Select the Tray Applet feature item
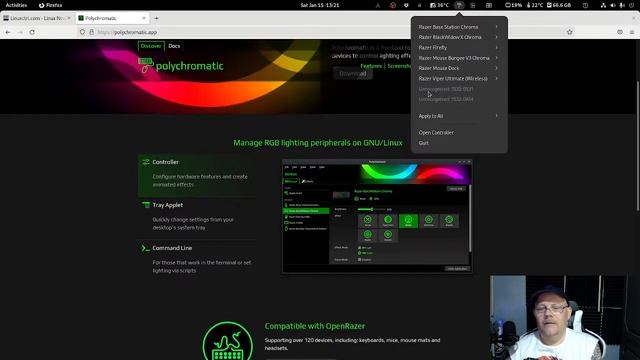The height and width of the screenshot is (360, 640). tap(198, 218)
